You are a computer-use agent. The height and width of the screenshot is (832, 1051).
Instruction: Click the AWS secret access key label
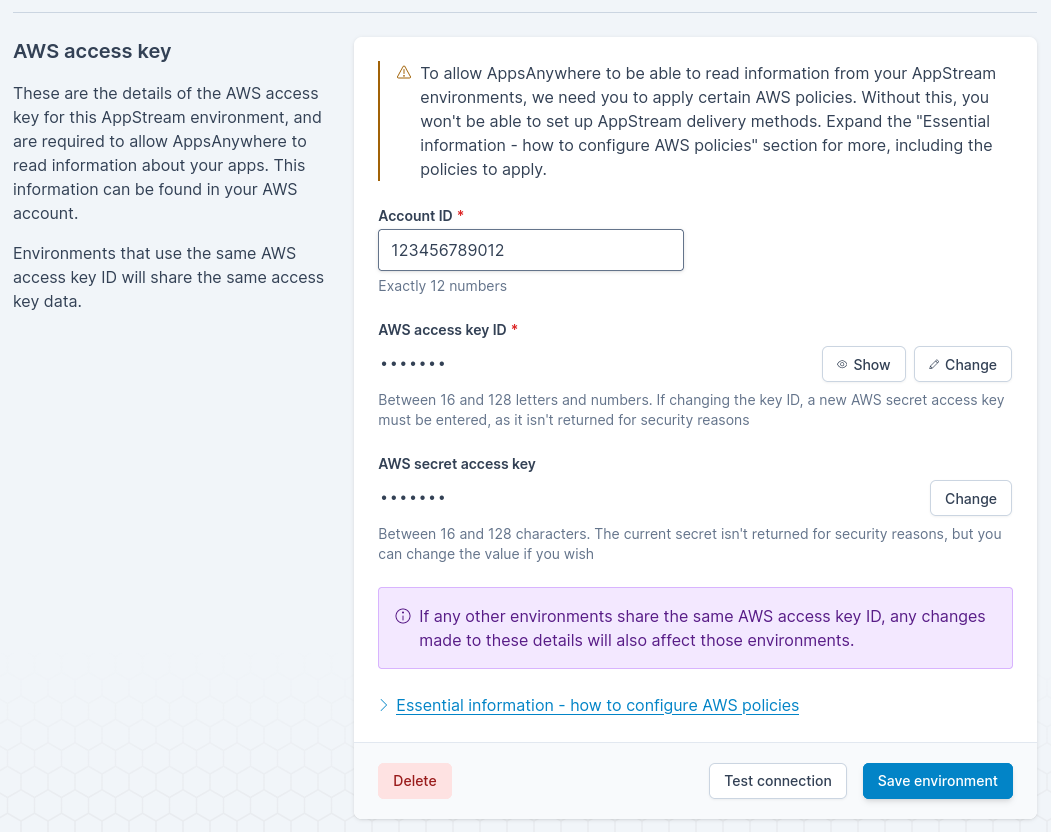[456, 464]
